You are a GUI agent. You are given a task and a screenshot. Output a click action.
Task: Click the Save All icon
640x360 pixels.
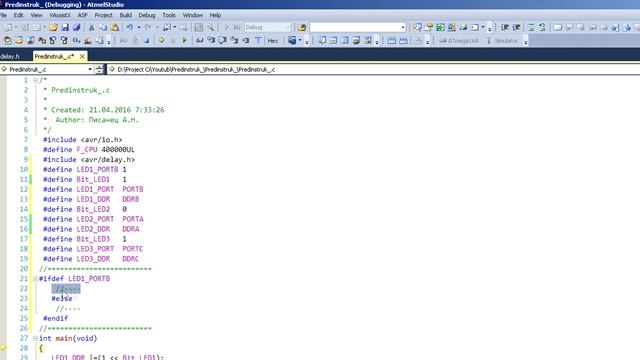click(x=76, y=27)
